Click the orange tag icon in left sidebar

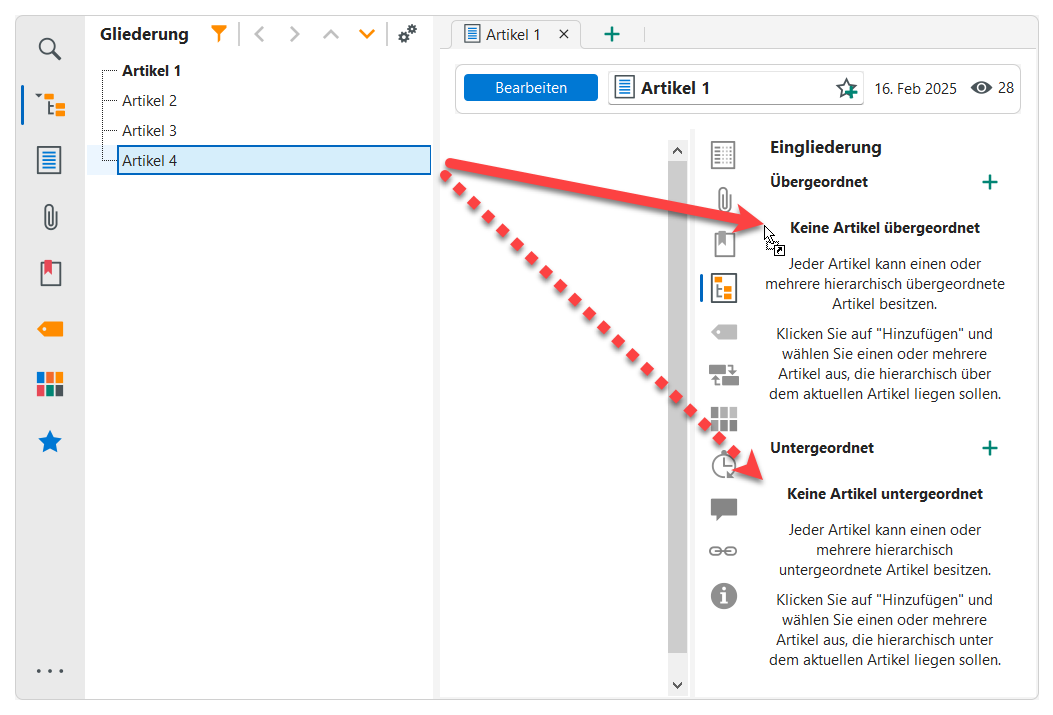[x=50, y=329]
